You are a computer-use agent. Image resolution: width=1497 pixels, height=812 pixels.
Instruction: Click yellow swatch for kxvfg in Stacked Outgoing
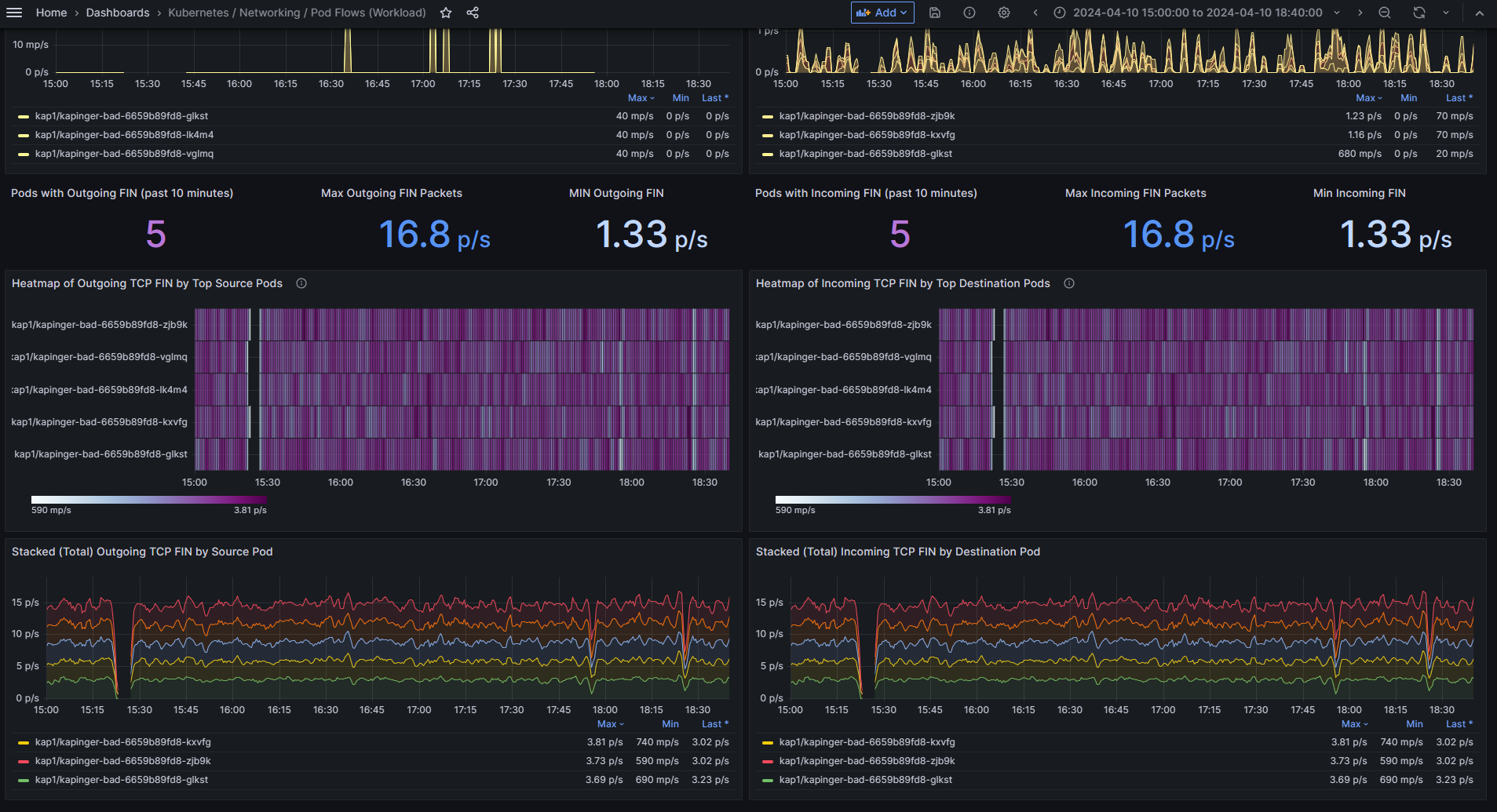24,742
